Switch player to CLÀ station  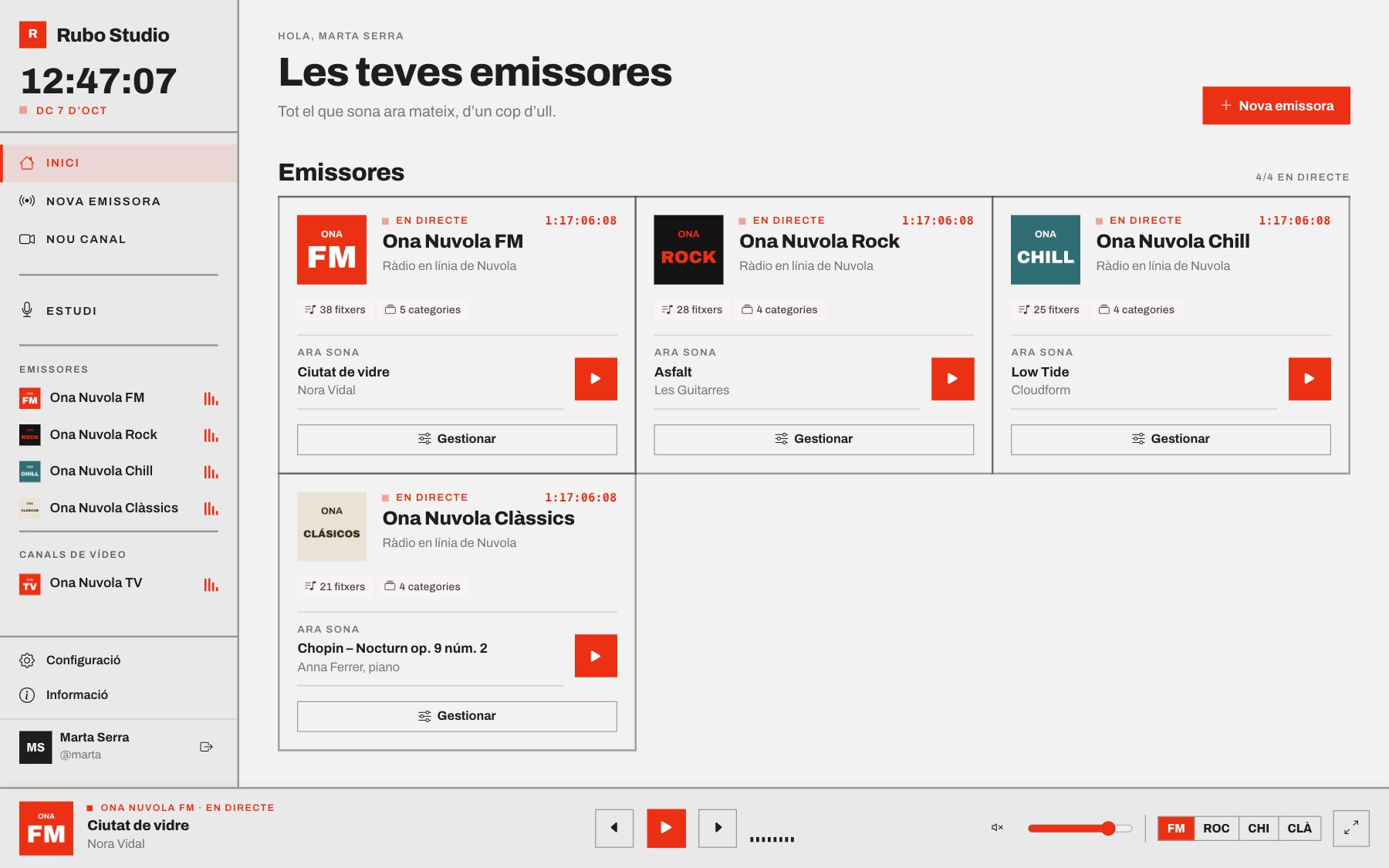pos(1299,828)
